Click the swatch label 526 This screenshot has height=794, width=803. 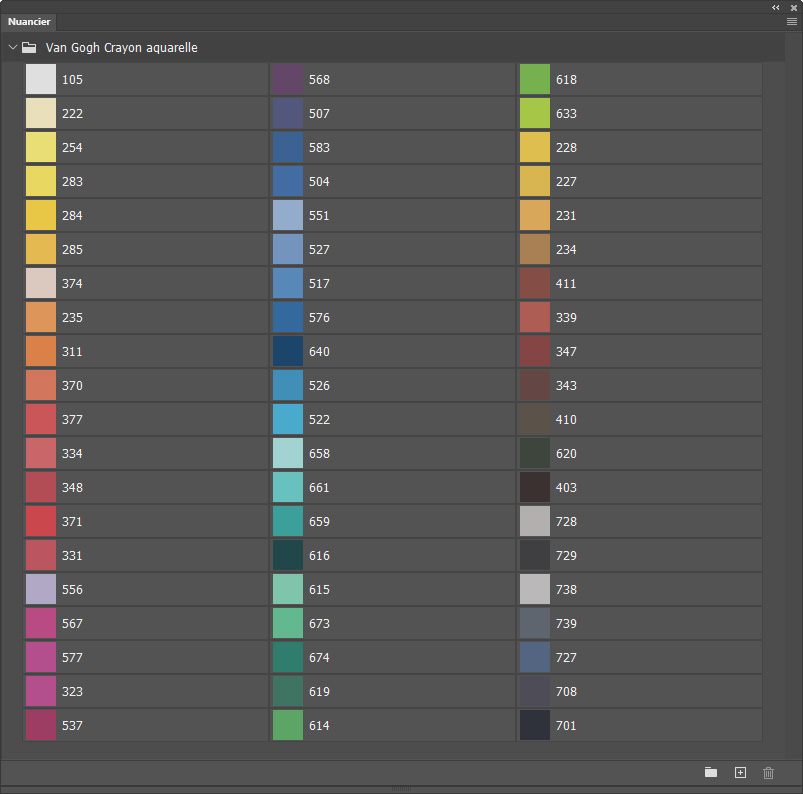319,385
